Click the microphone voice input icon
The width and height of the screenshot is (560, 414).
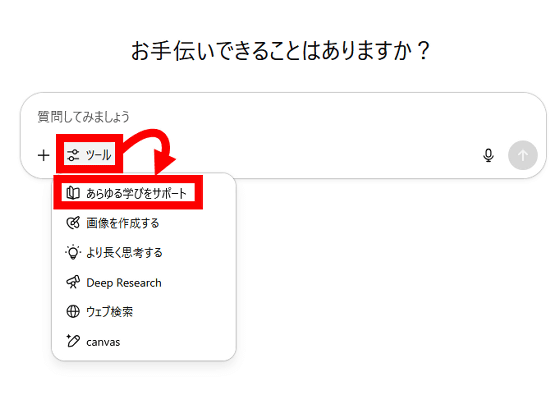point(488,155)
